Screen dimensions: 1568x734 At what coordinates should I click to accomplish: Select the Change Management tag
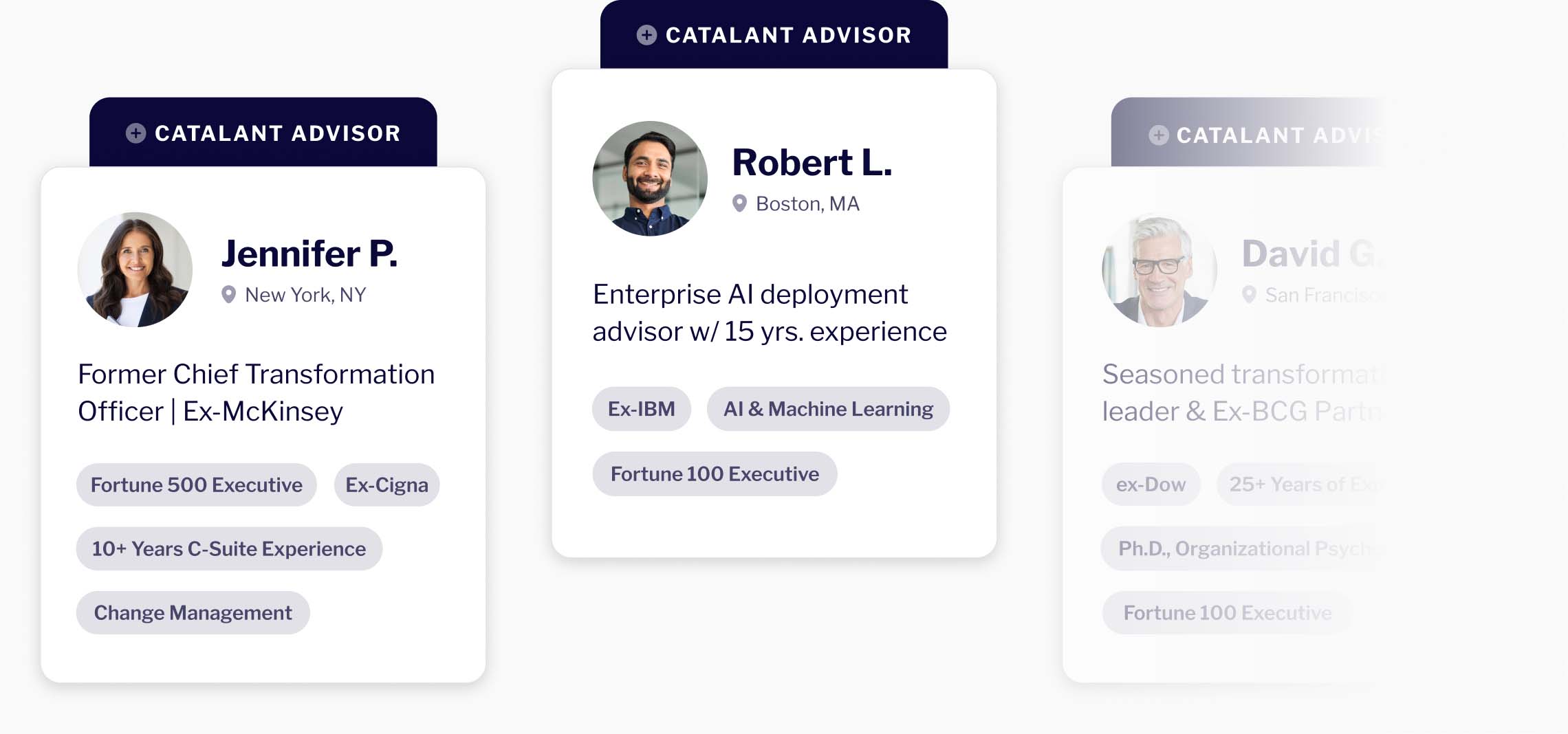pyautogui.click(x=193, y=613)
